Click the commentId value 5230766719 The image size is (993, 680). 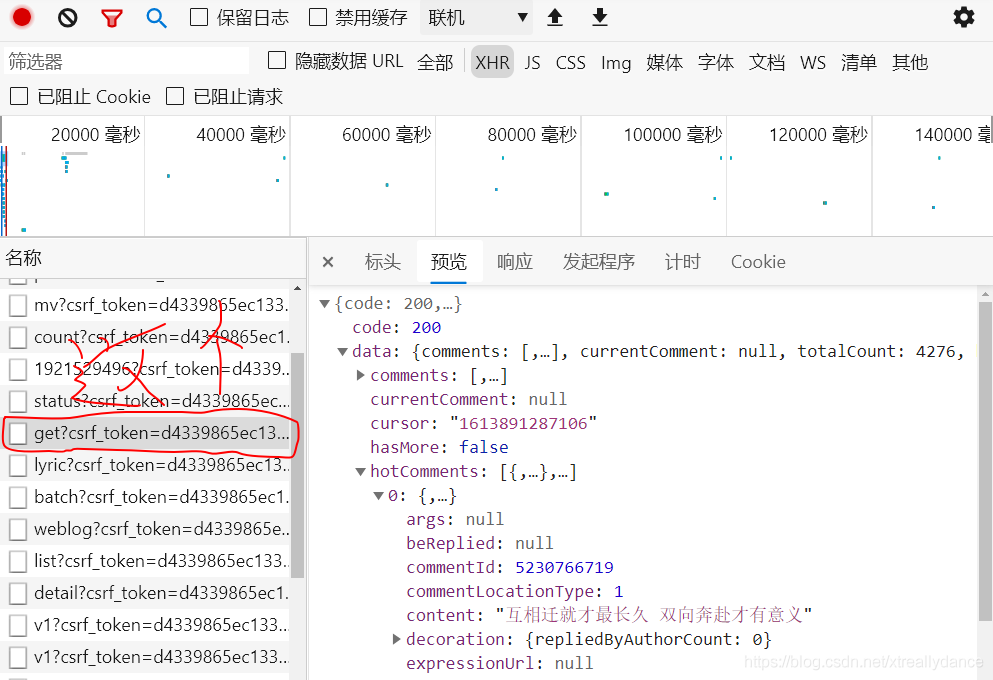point(564,567)
